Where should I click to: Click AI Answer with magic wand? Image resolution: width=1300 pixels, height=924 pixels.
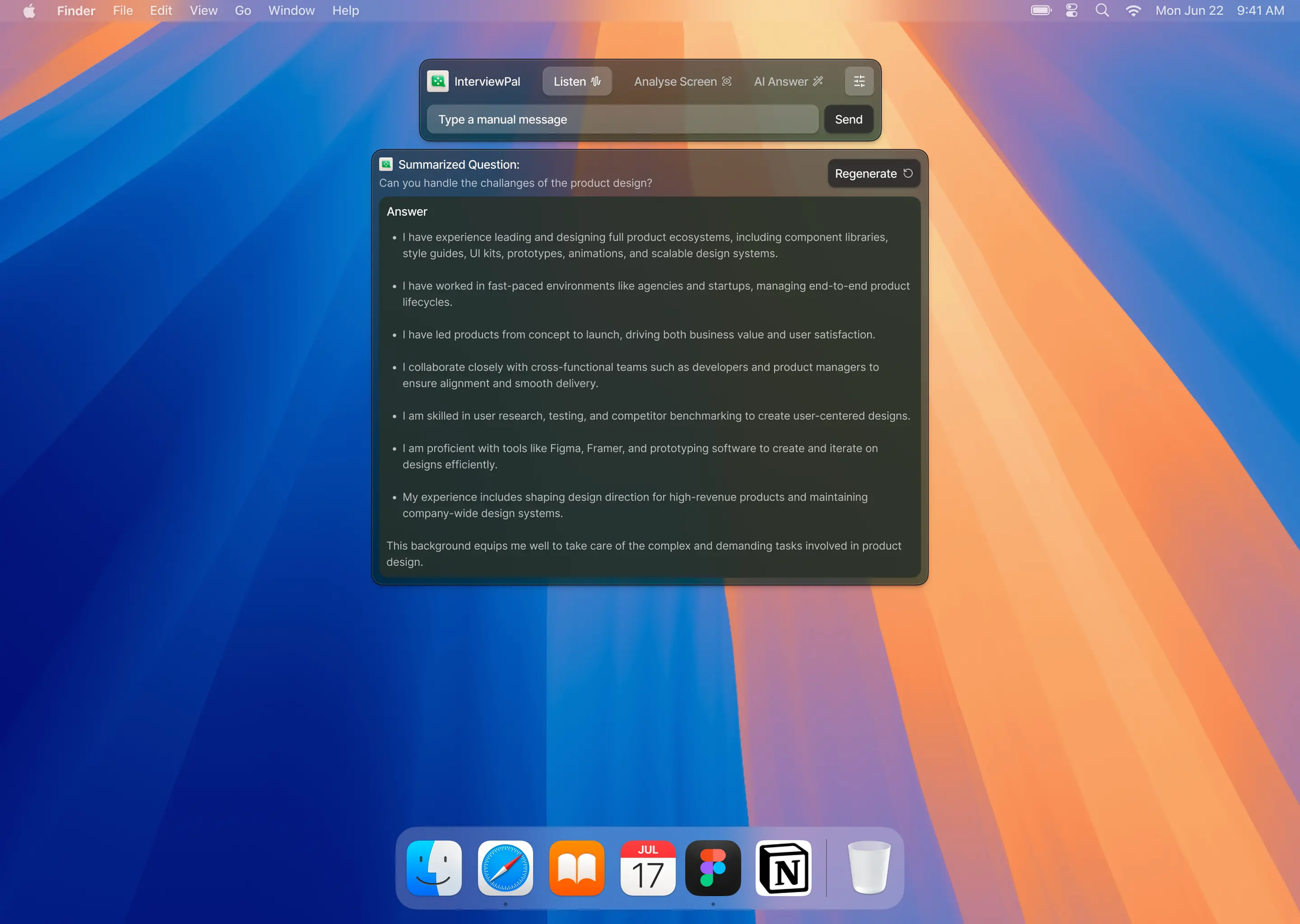pos(788,81)
